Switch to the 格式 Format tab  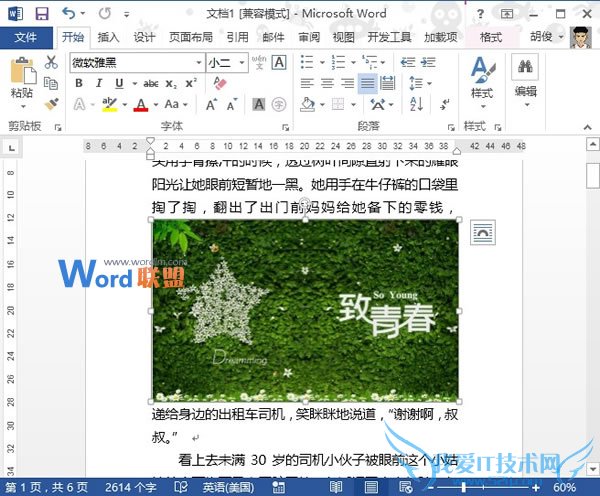[x=491, y=37]
